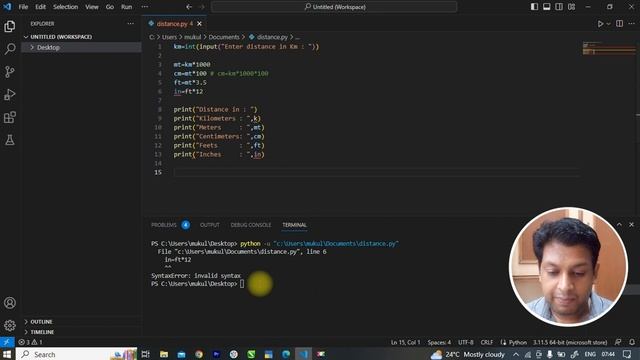Click the mukul breadcrumb

[193, 37]
